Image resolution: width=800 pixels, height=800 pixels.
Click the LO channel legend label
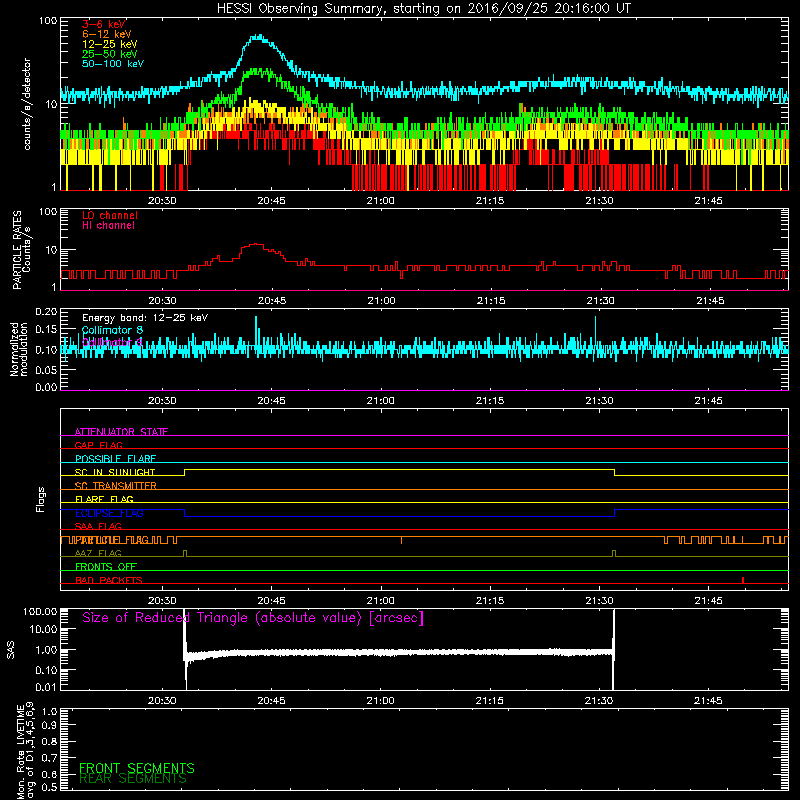pos(110,215)
